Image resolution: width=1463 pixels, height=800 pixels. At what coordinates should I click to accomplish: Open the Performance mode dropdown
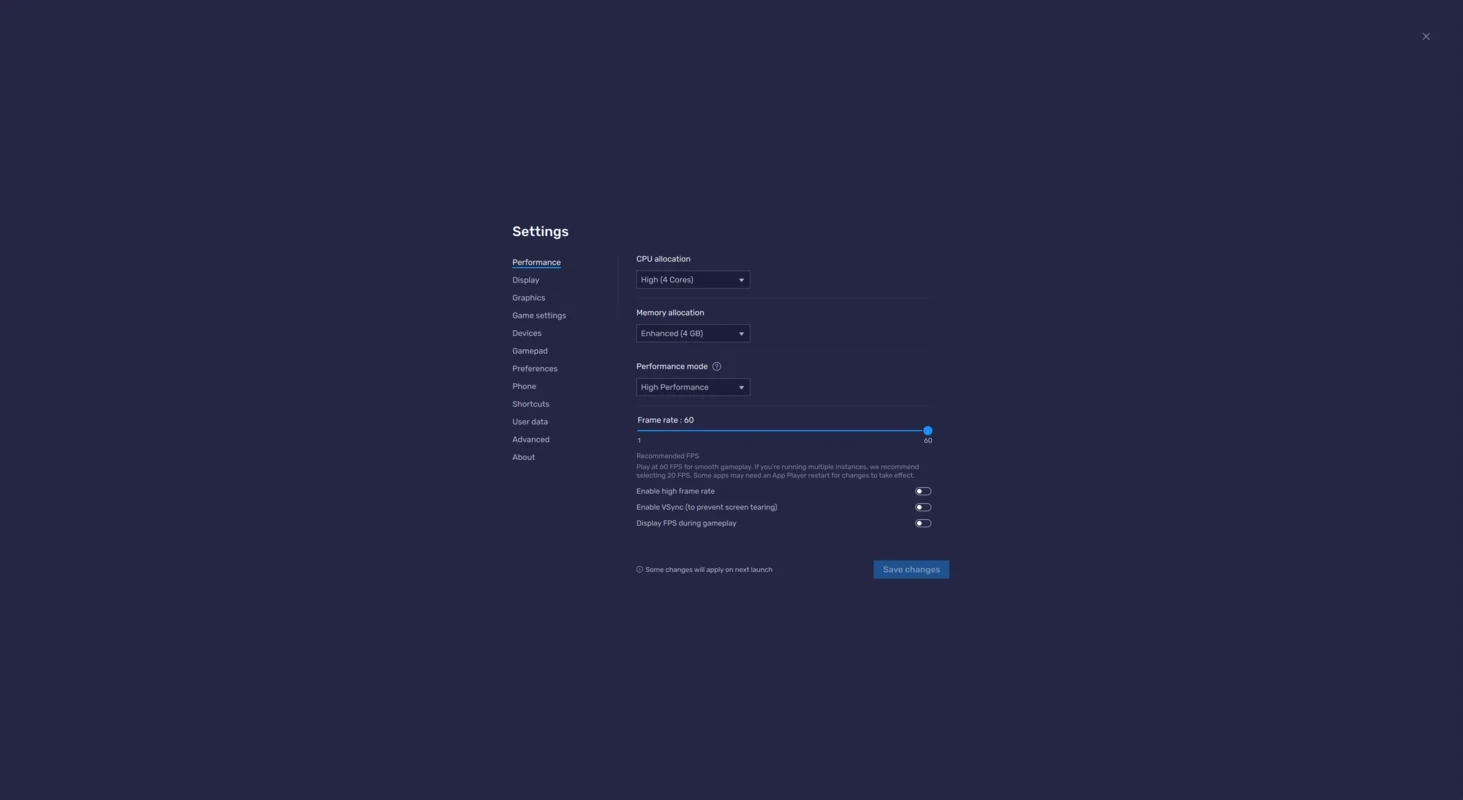693,388
